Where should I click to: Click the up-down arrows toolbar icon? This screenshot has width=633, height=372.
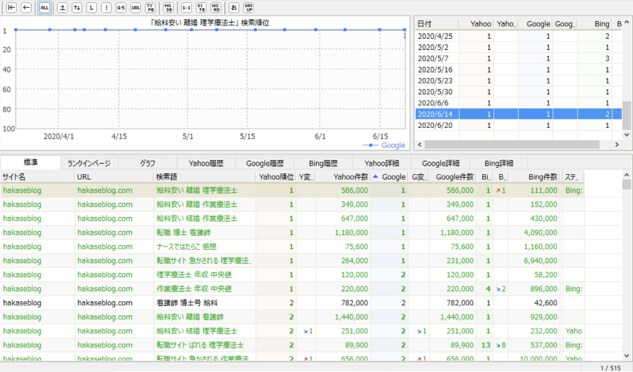coord(77,8)
